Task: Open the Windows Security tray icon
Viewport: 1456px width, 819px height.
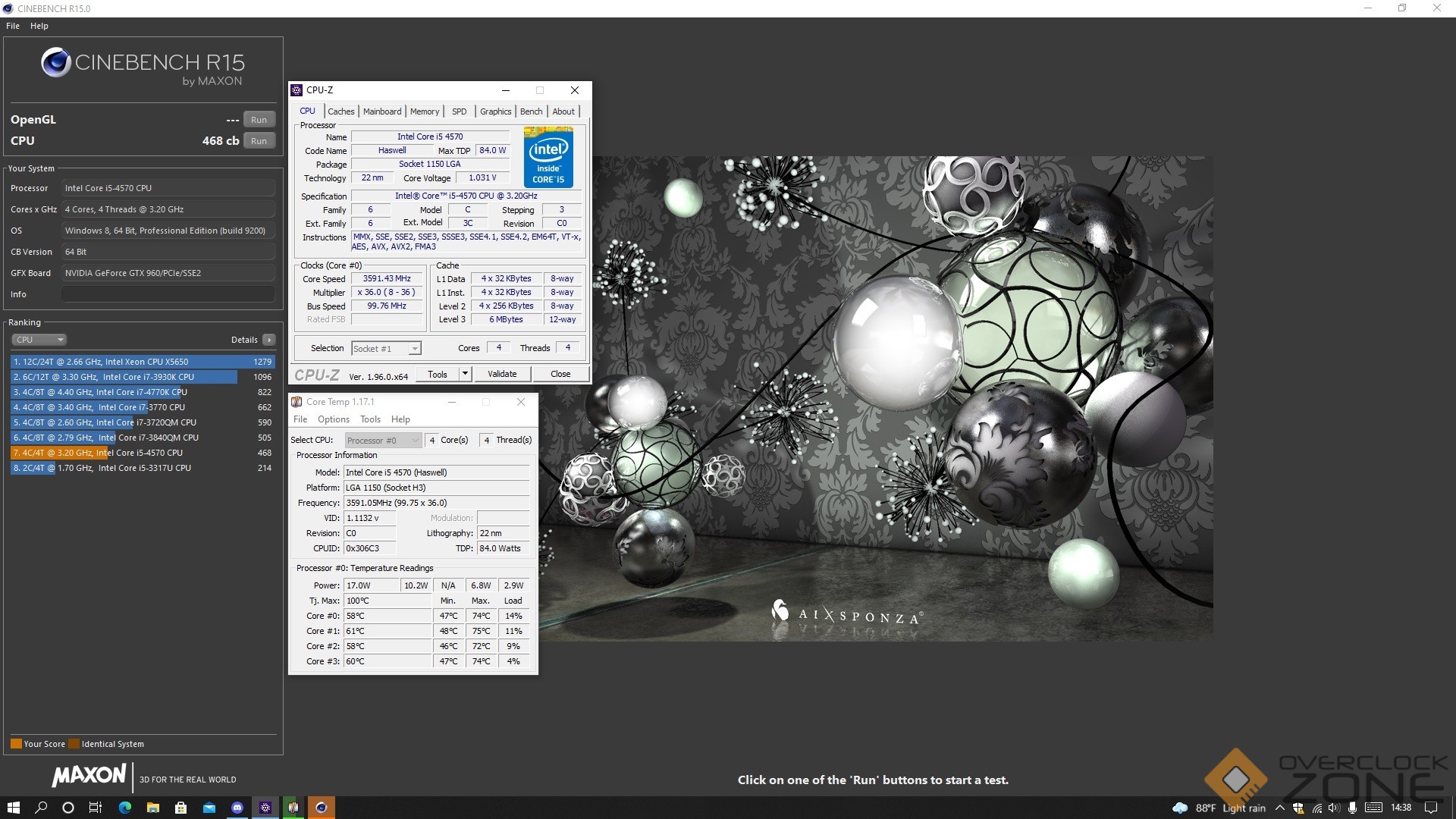Action: (1298, 808)
